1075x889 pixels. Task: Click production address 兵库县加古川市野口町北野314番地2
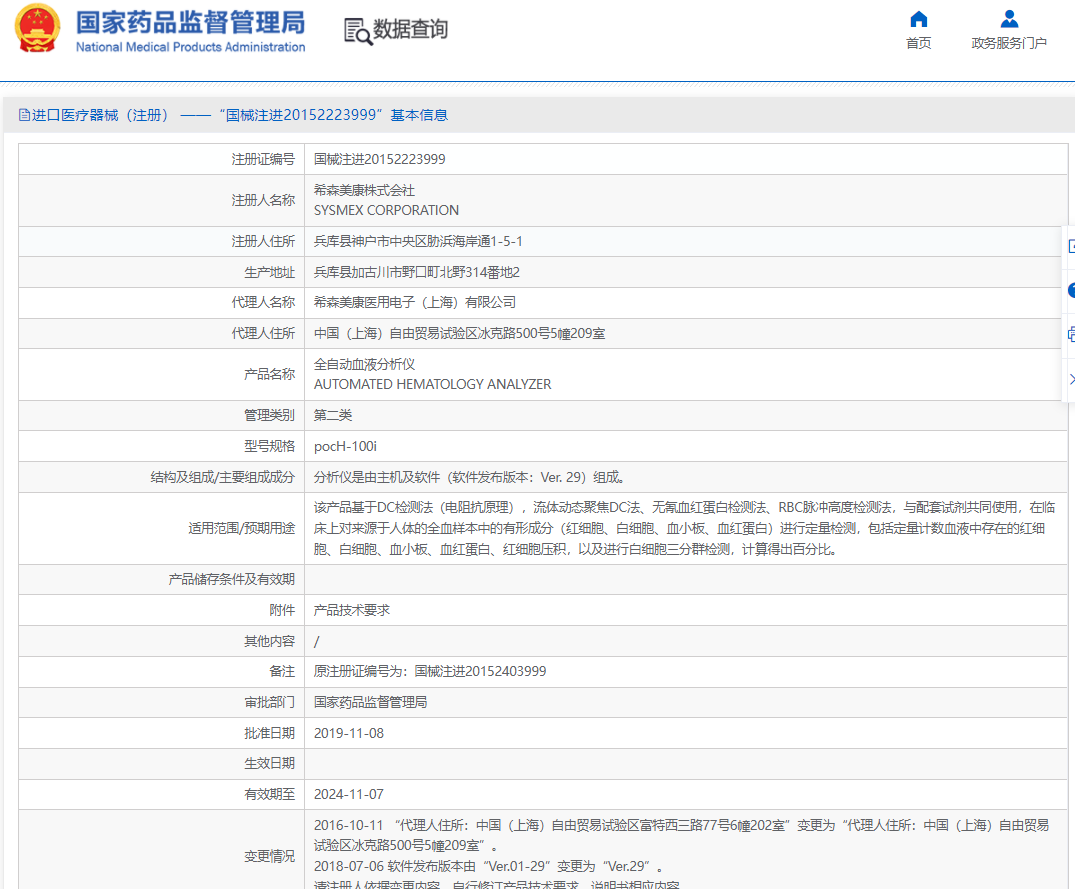(x=416, y=272)
